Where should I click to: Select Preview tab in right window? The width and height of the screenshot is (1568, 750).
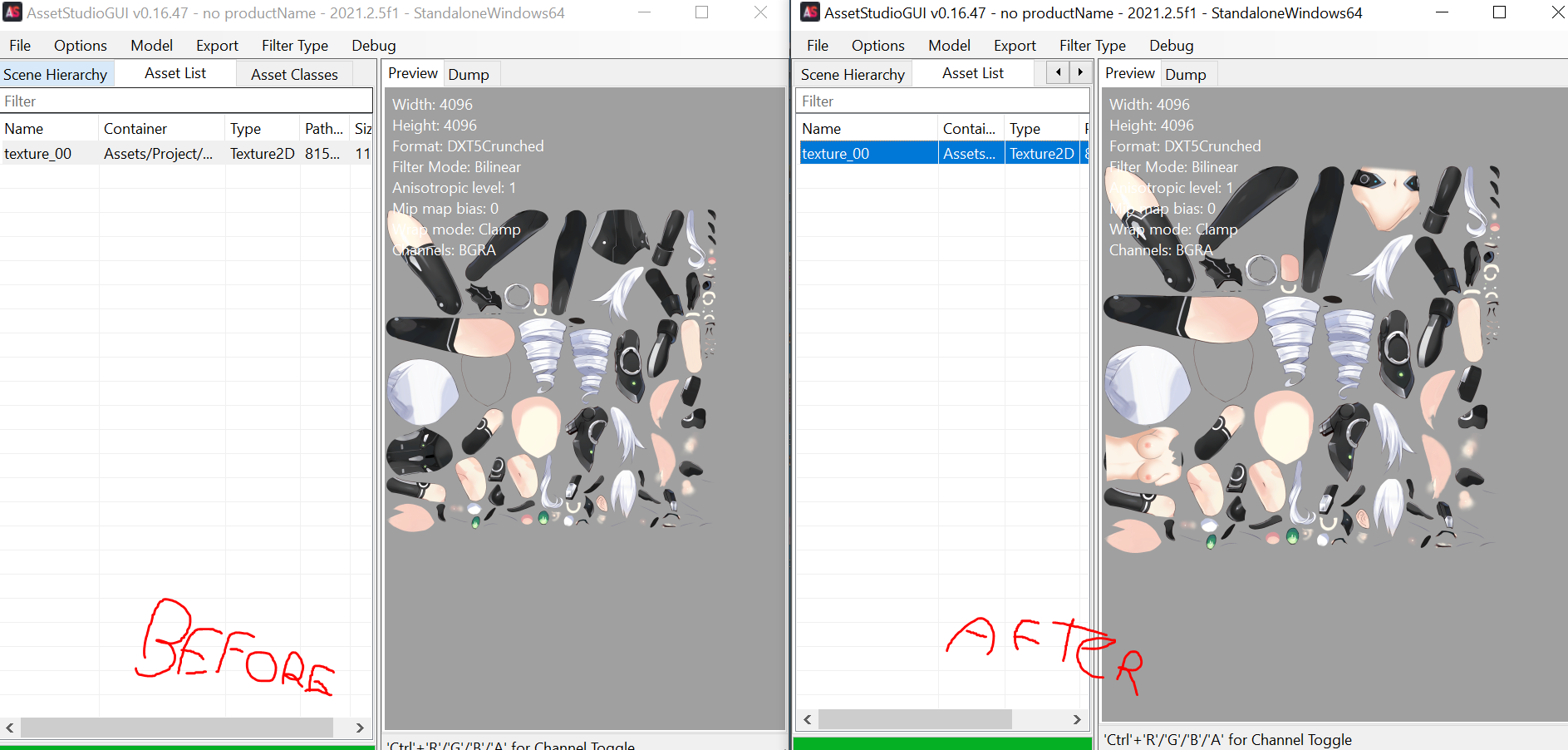(1130, 73)
